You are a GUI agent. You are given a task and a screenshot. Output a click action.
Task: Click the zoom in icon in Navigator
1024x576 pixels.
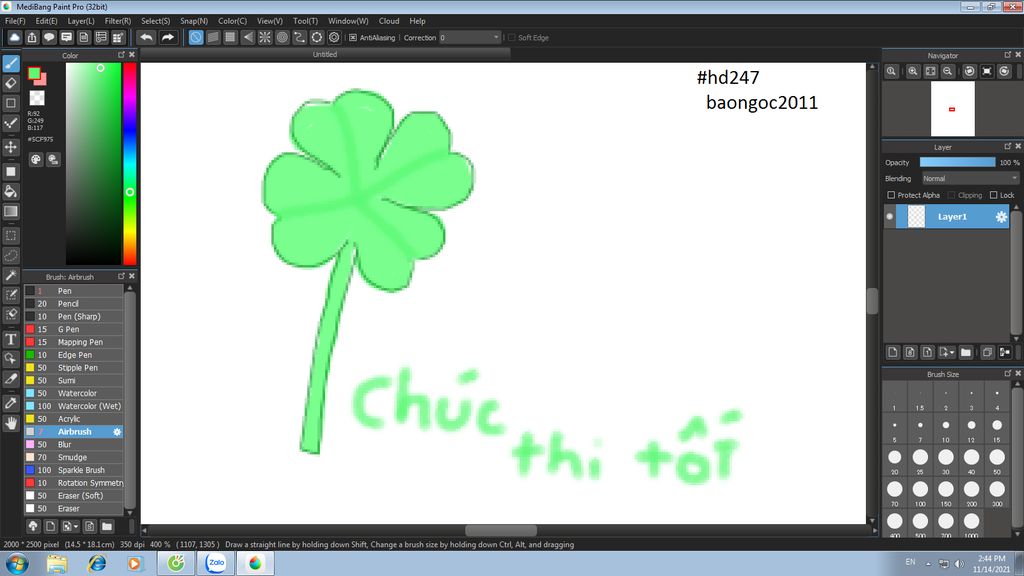tap(913, 71)
